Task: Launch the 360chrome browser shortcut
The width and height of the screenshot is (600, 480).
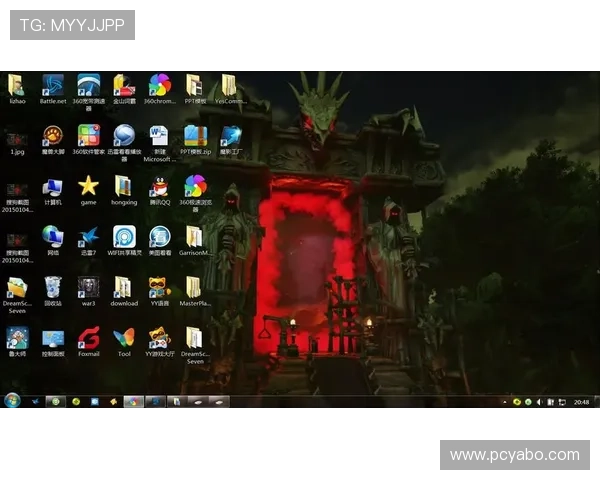Action: click(x=159, y=86)
